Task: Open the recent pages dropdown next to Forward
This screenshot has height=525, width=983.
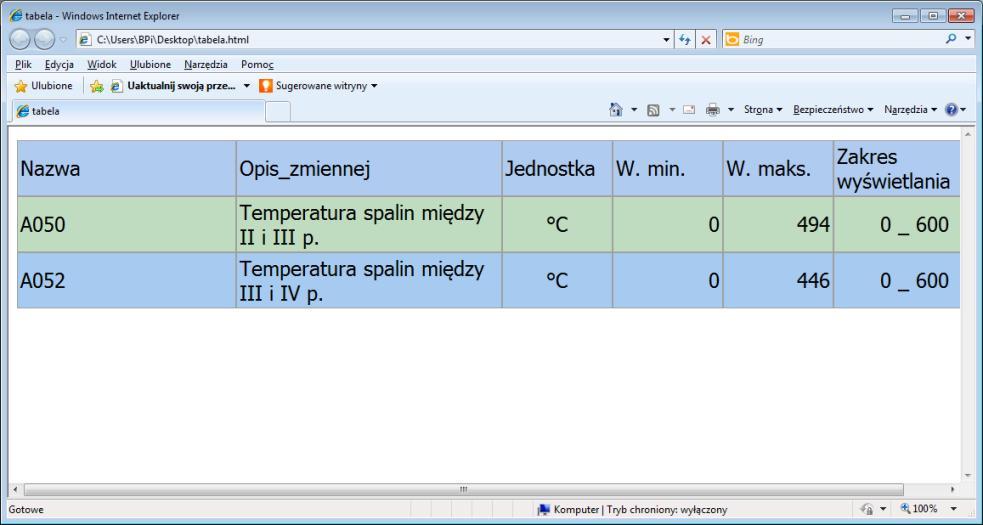Action: (63, 40)
